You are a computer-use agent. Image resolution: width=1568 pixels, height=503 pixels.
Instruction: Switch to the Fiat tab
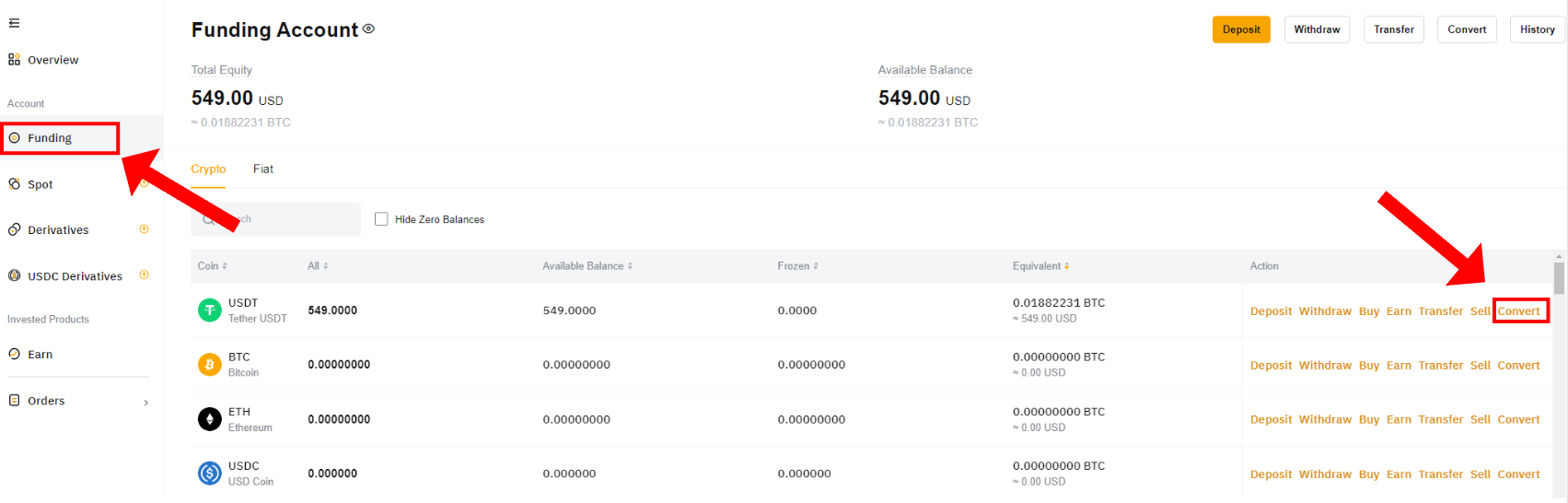[263, 170]
